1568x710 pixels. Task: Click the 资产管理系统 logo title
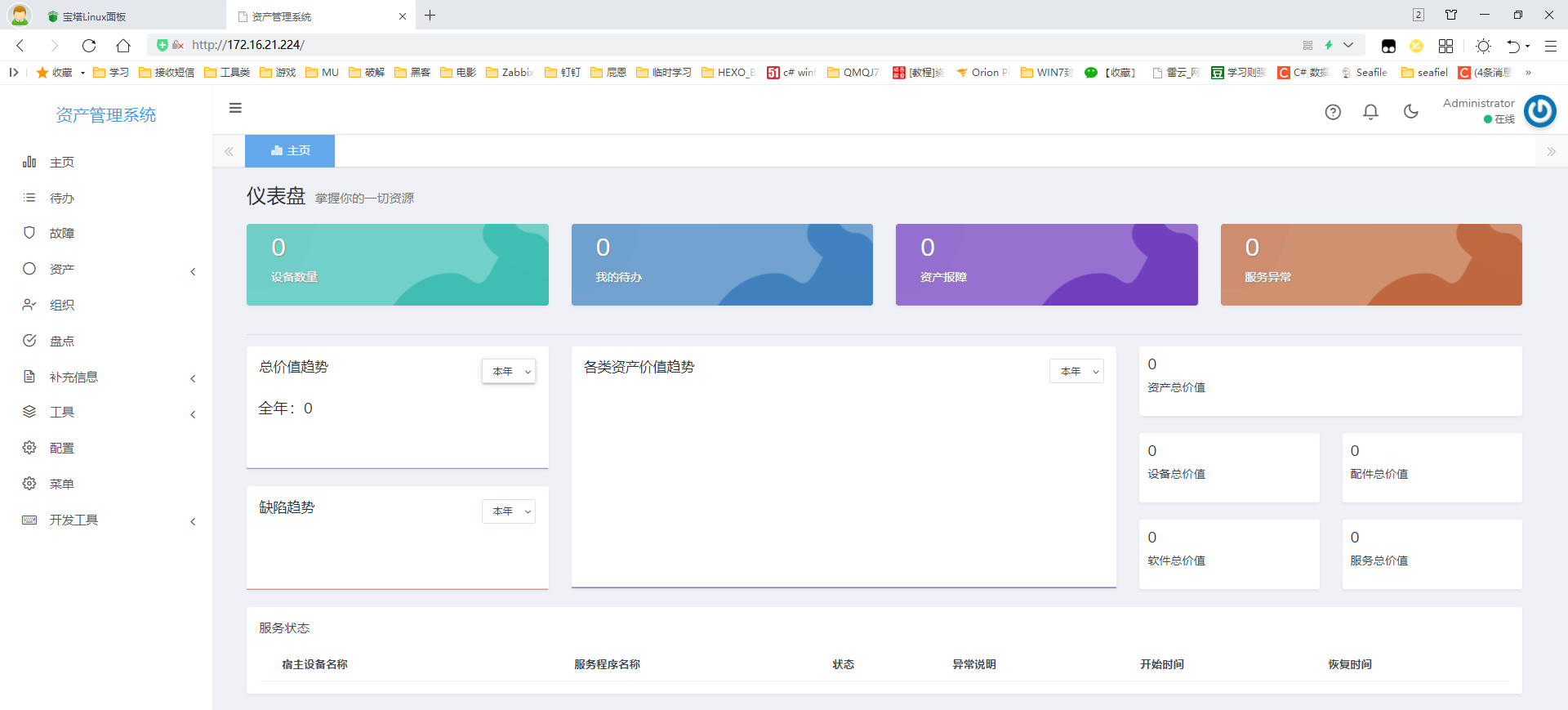point(106,115)
